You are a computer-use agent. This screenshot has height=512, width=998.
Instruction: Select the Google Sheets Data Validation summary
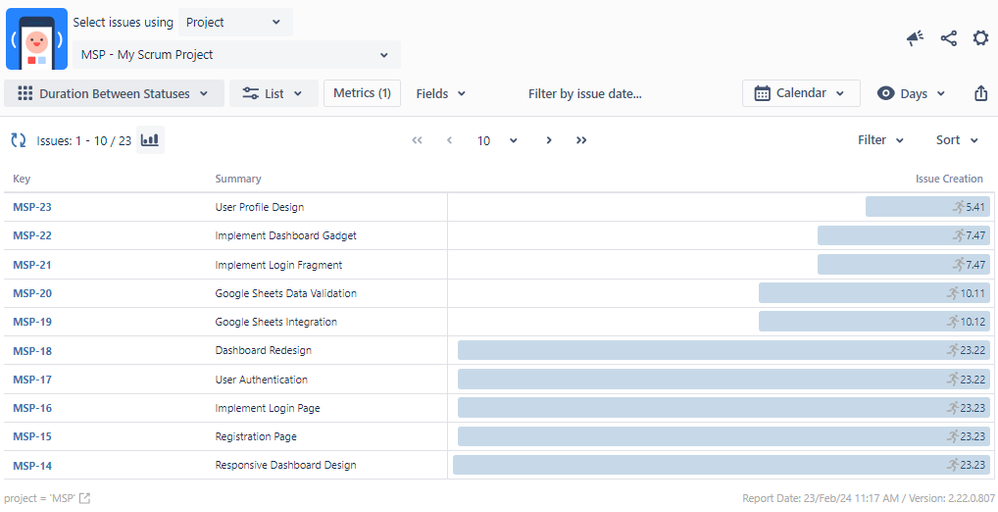286,294
